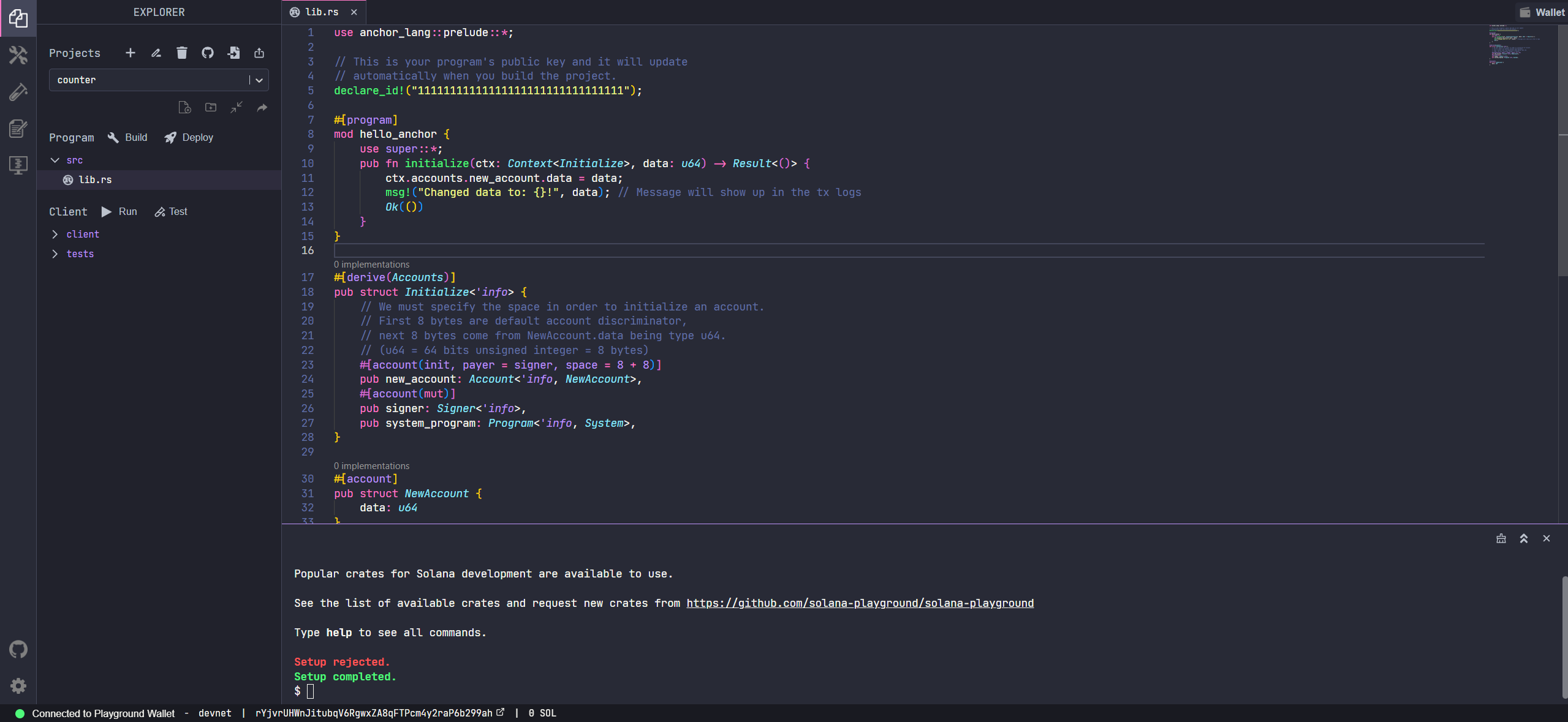The height and width of the screenshot is (722, 1568).
Task: Click declare_id! on line 5
Action: click(369, 91)
